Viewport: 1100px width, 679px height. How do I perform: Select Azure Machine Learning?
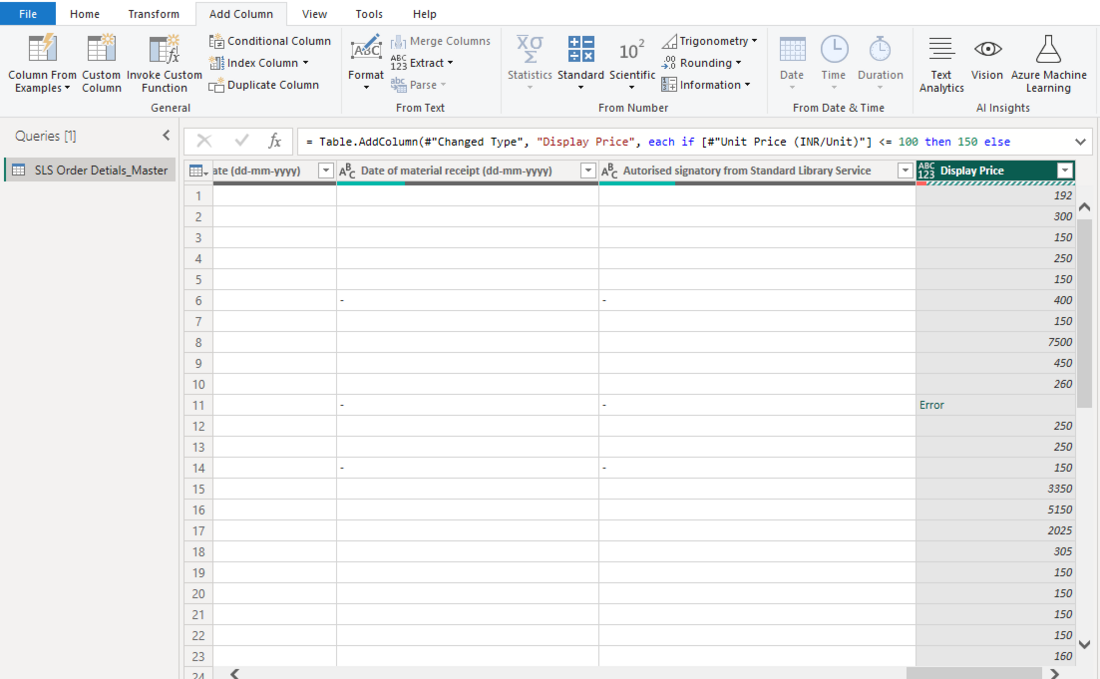click(x=1048, y=63)
